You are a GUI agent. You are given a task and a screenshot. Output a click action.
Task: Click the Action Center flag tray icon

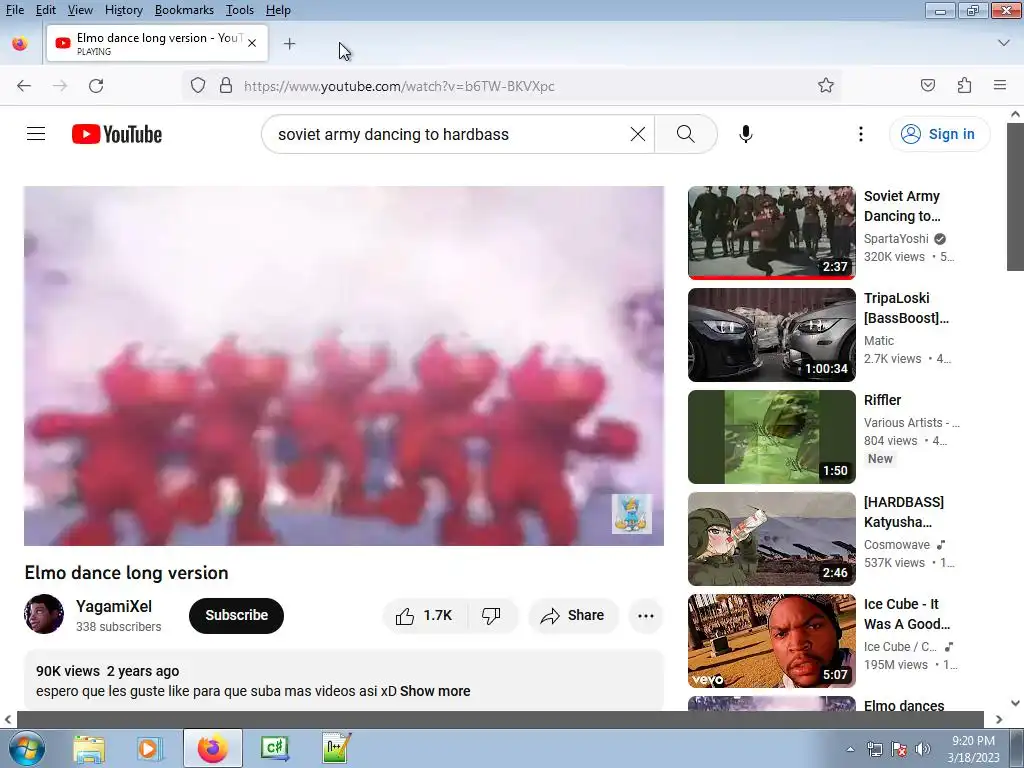899,749
